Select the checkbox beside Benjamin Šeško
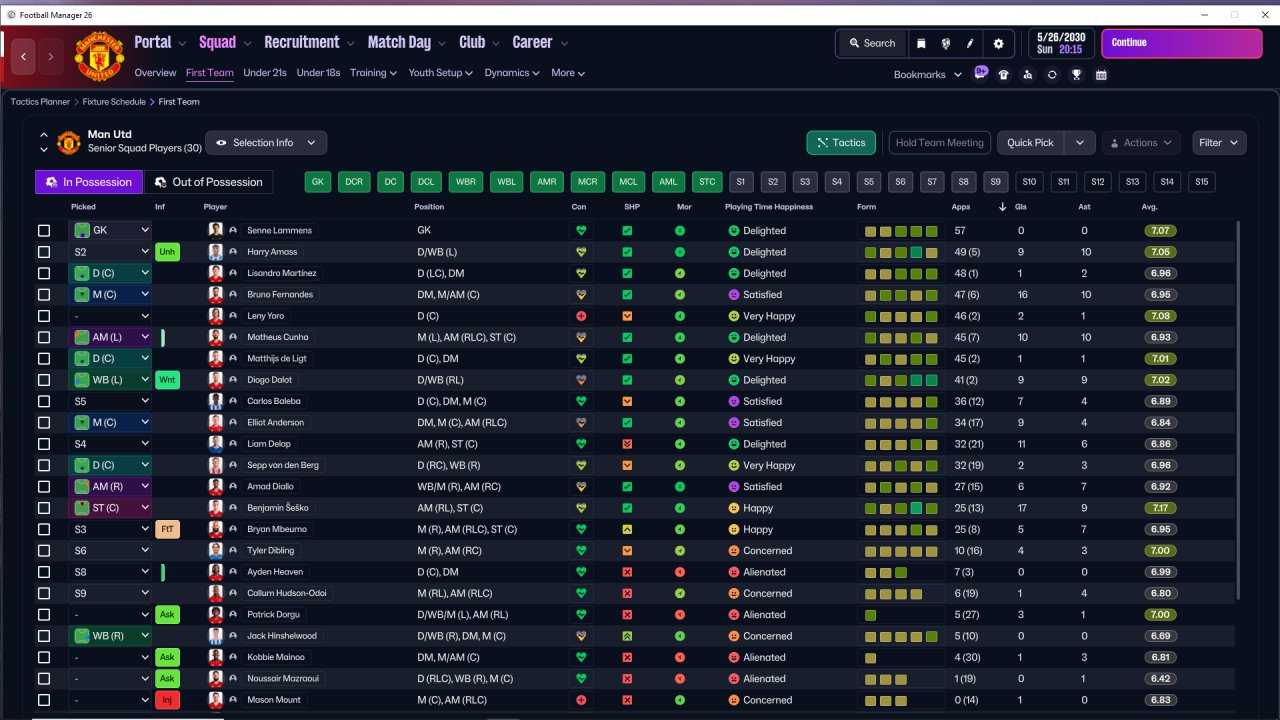Viewport: 1280px width, 720px height. (x=44, y=508)
